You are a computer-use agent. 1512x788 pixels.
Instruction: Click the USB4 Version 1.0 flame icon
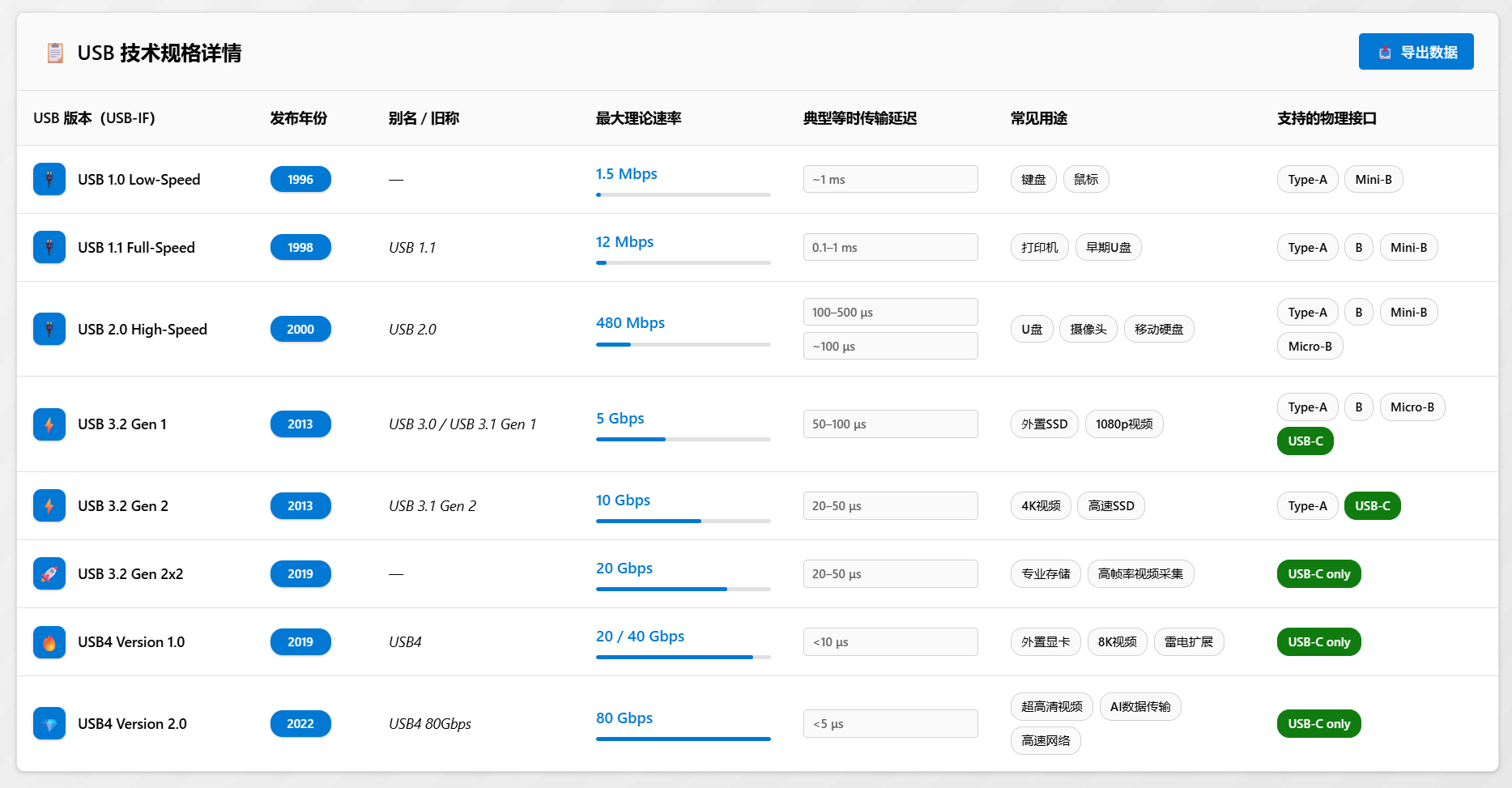pyautogui.click(x=49, y=642)
